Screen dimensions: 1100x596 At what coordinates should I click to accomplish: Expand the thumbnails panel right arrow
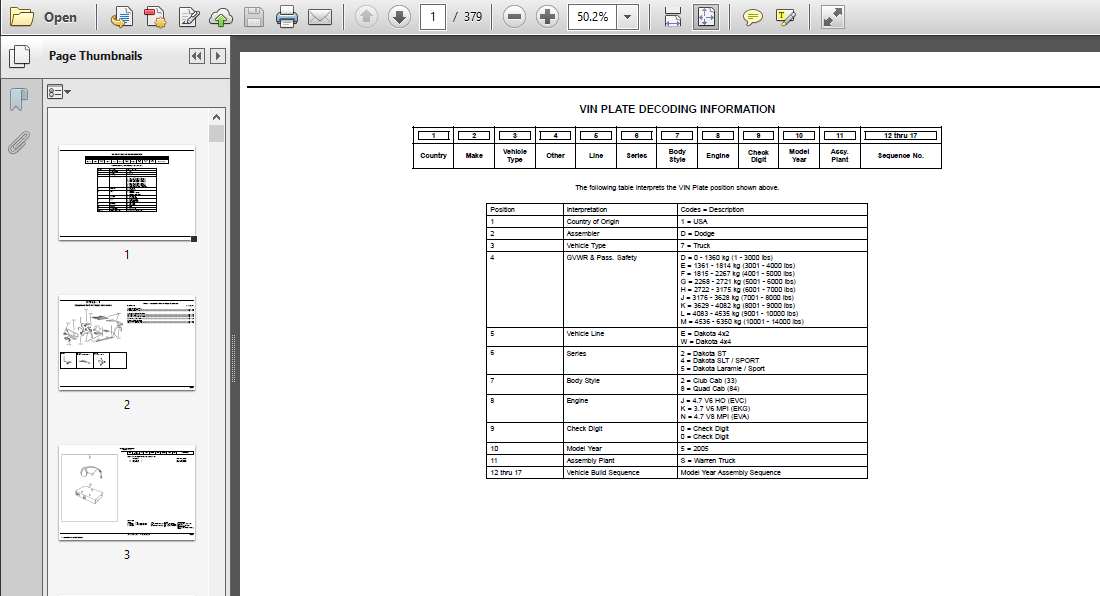[218, 56]
